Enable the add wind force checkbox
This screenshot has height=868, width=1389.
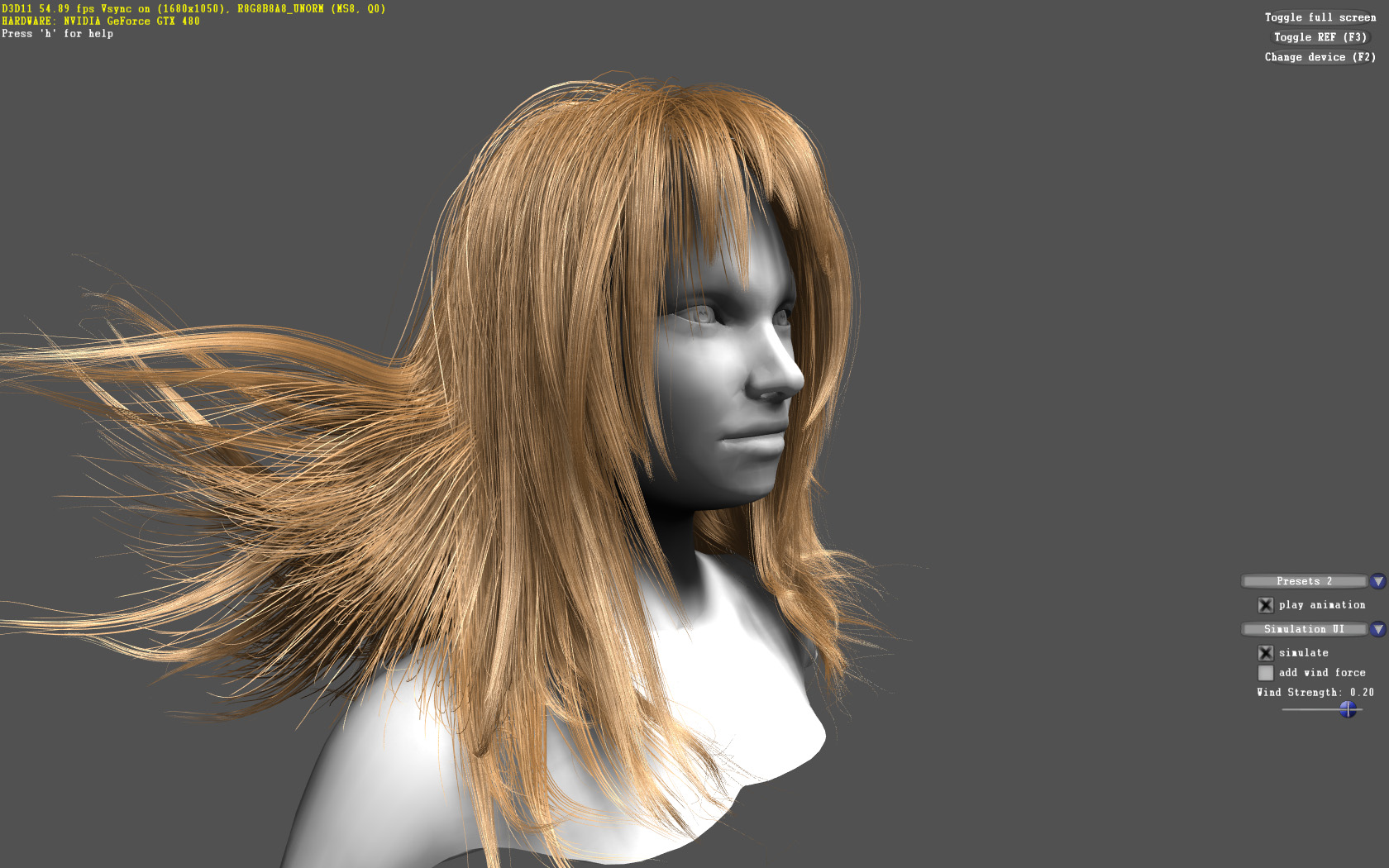[1265, 673]
